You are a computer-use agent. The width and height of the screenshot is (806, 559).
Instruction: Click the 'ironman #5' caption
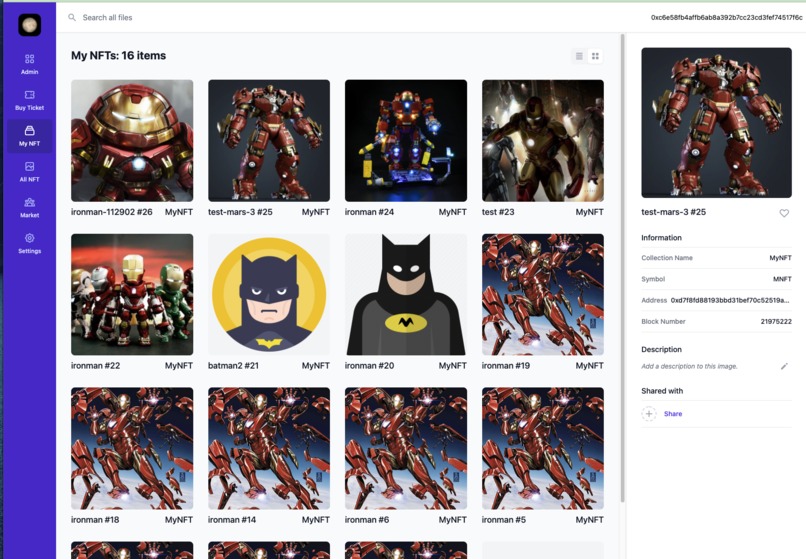(x=504, y=520)
